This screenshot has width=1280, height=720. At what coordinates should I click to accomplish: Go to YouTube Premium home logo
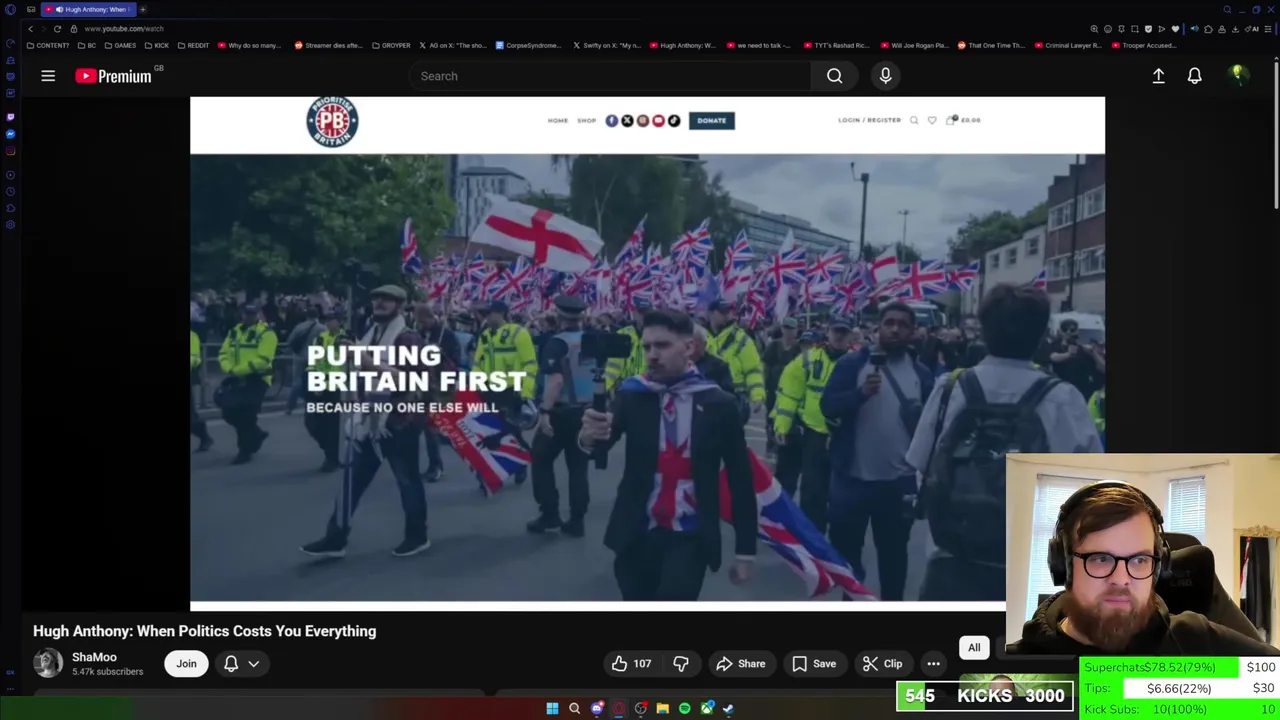click(113, 76)
